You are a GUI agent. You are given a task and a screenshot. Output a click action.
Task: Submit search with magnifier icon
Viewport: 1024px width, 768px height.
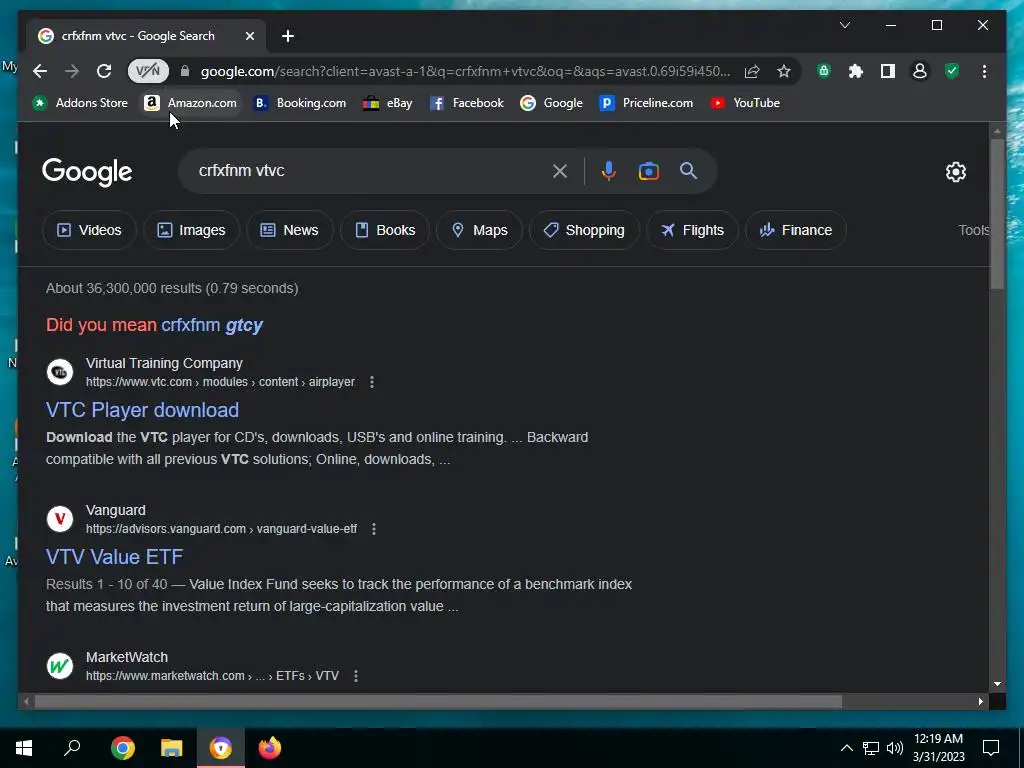pyautogui.click(x=688, y=171)
